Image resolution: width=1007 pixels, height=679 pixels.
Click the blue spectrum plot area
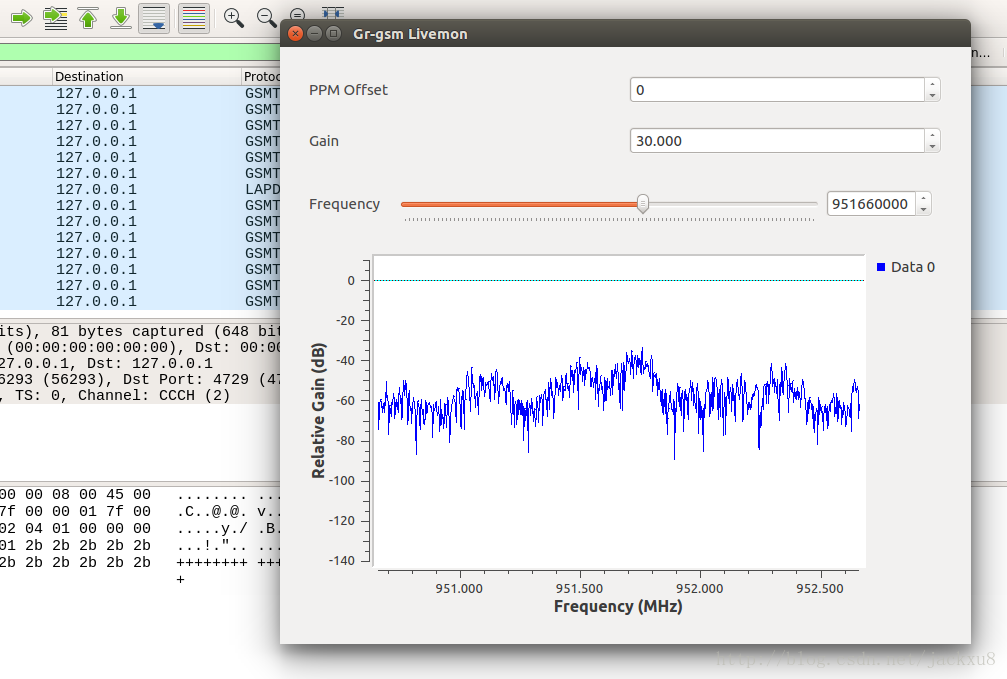point(619,412)
